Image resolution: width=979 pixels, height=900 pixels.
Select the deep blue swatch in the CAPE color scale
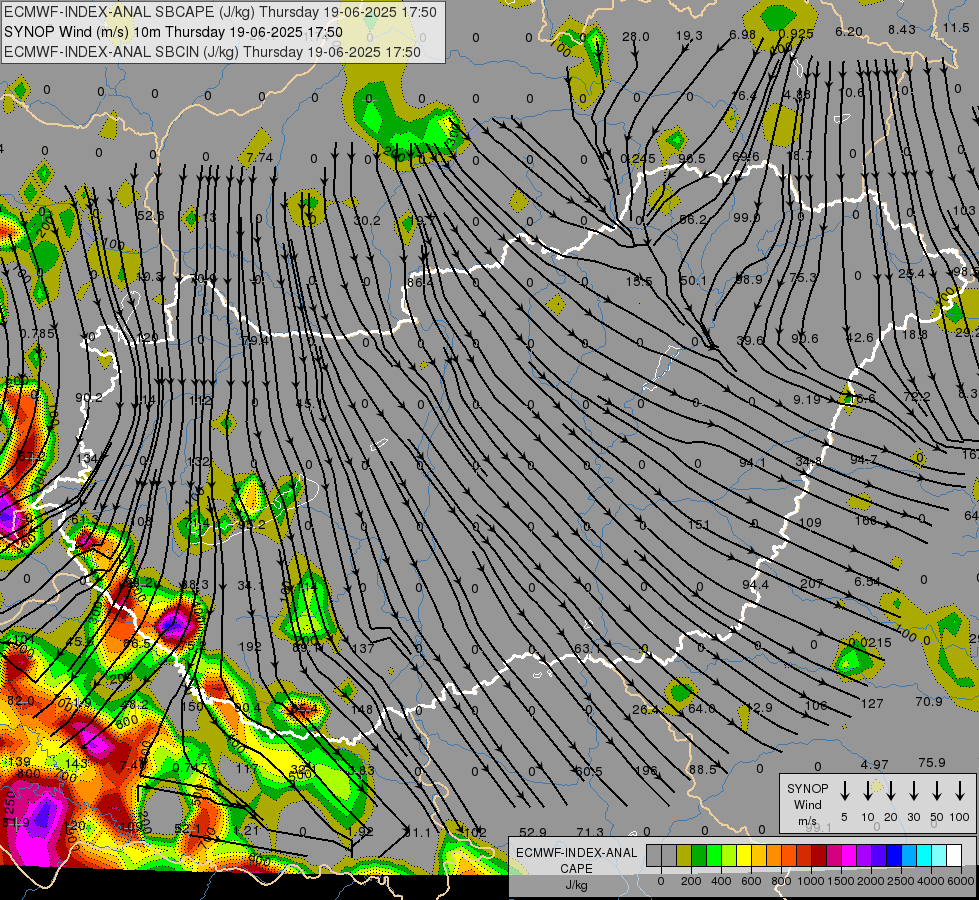click(893, 855)
